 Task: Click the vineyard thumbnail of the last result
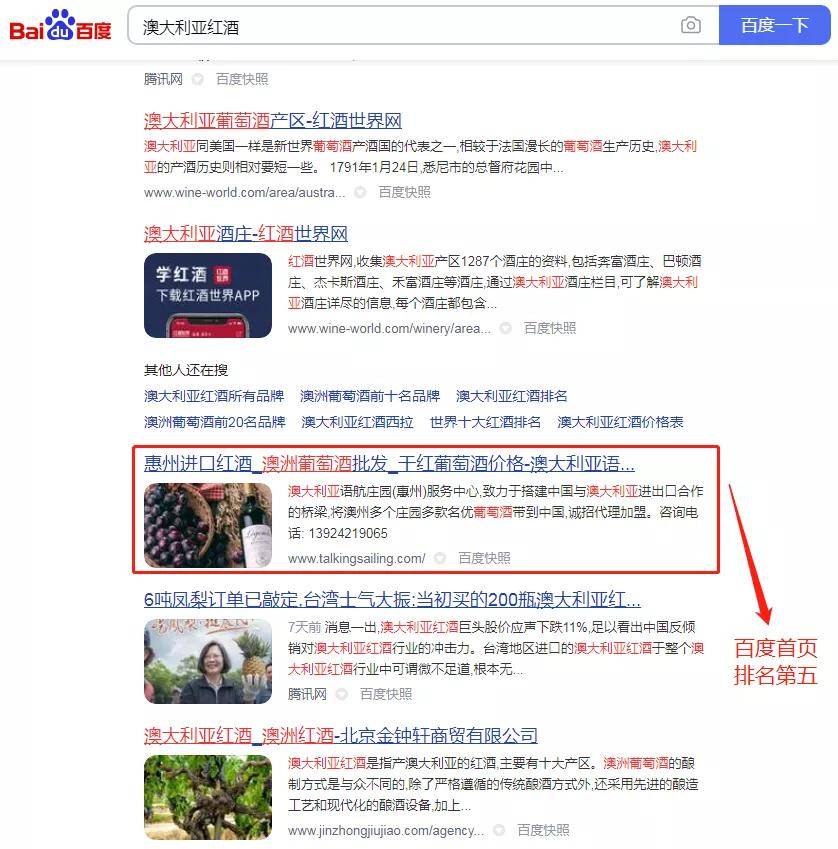coord(207,797)
